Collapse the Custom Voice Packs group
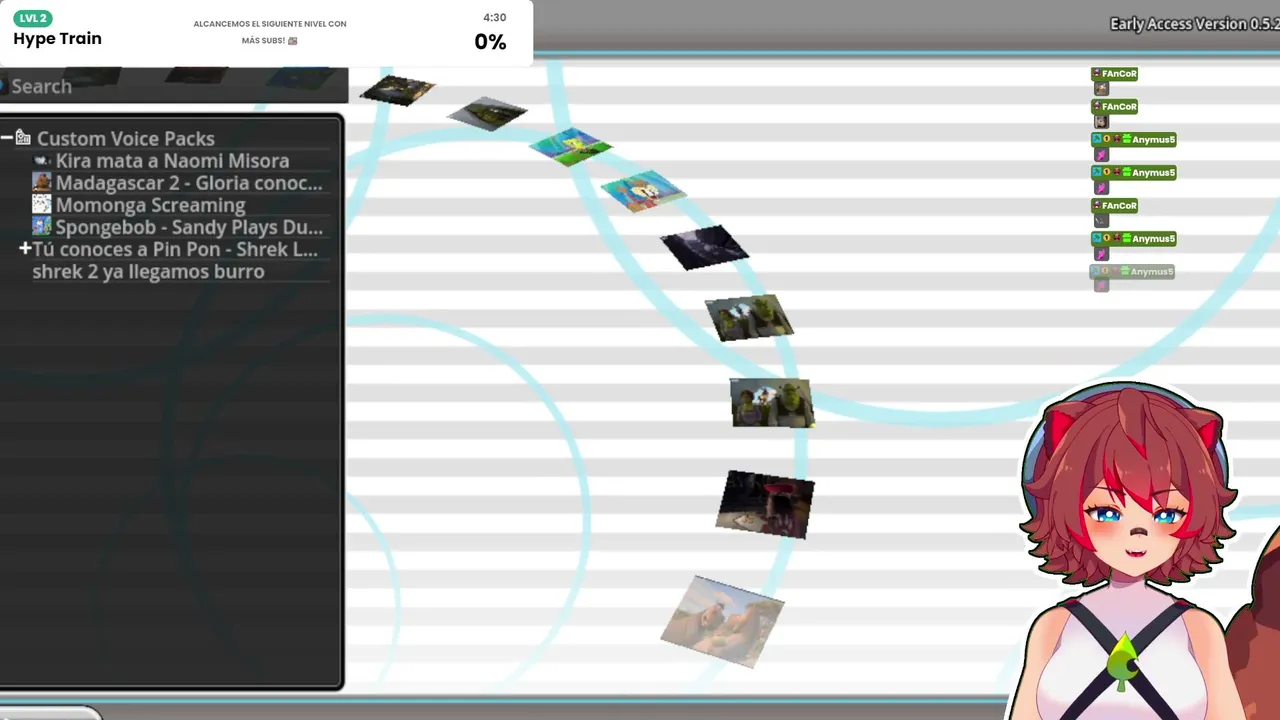This screenshot has width=1280, height=720. coord(7,138)
